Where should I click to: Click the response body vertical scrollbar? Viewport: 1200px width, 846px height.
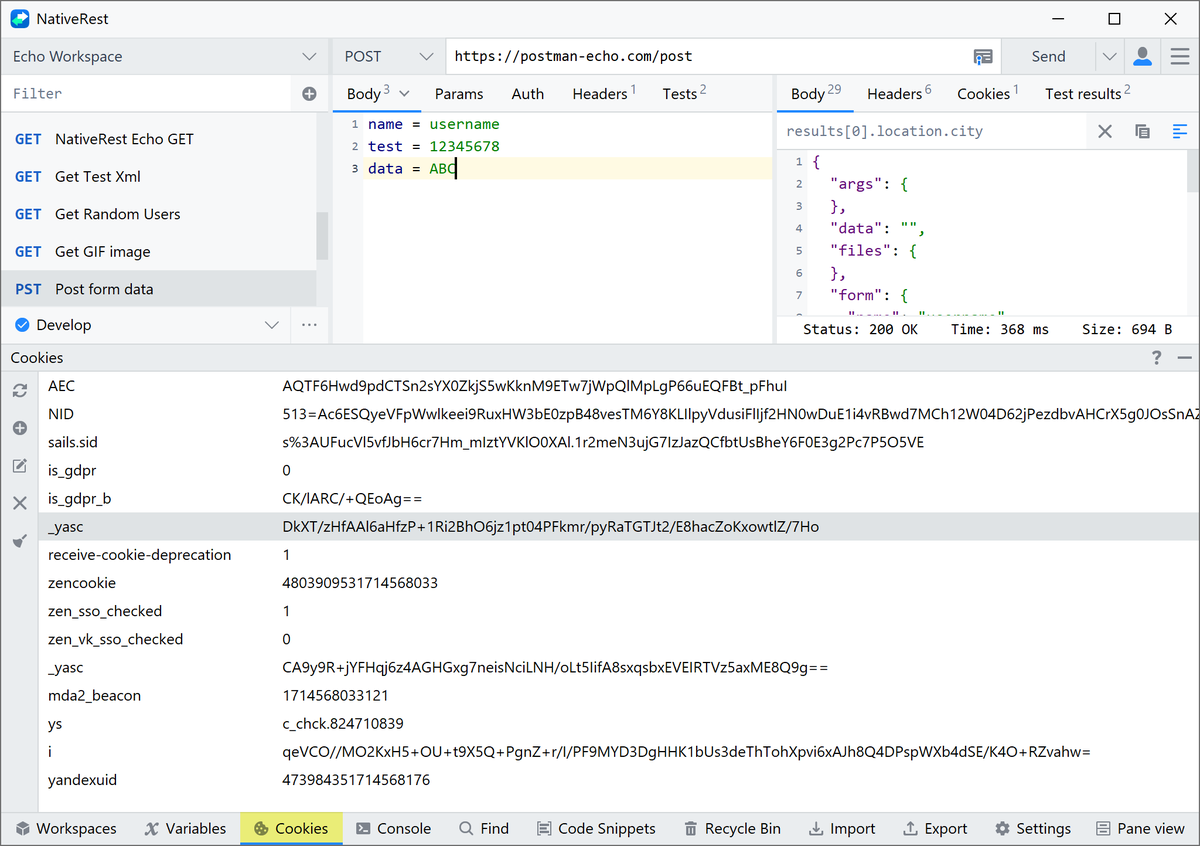1192,170
